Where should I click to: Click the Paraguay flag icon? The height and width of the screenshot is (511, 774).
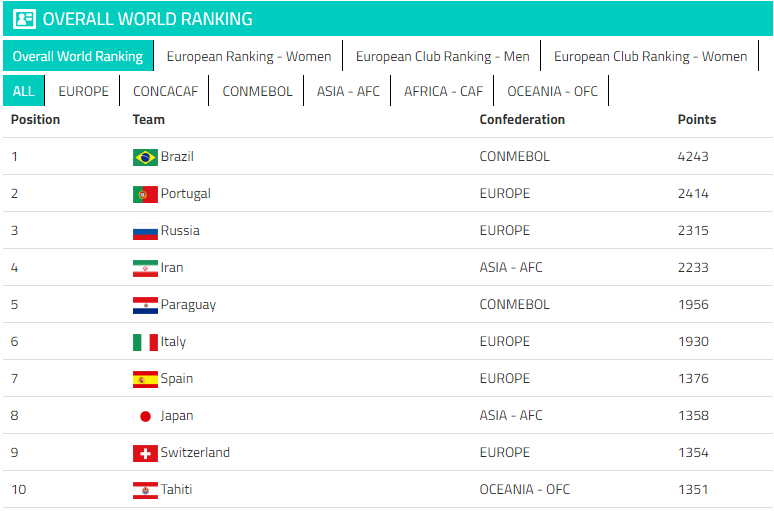pos(145,305)
